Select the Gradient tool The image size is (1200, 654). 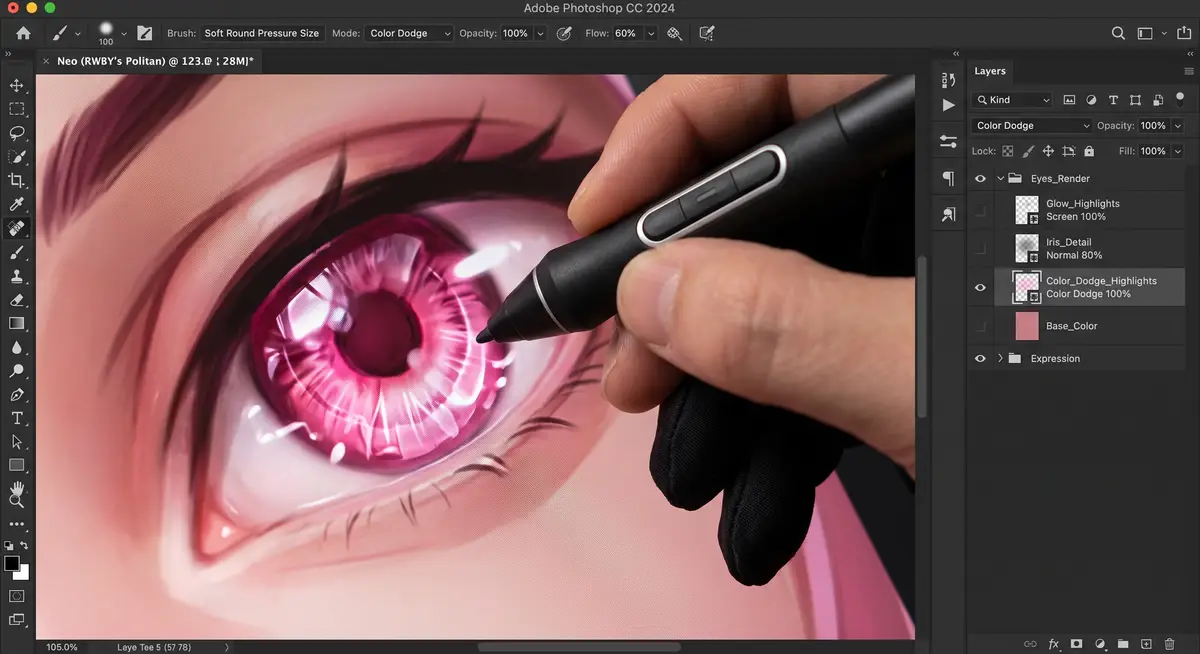(17, 324)
